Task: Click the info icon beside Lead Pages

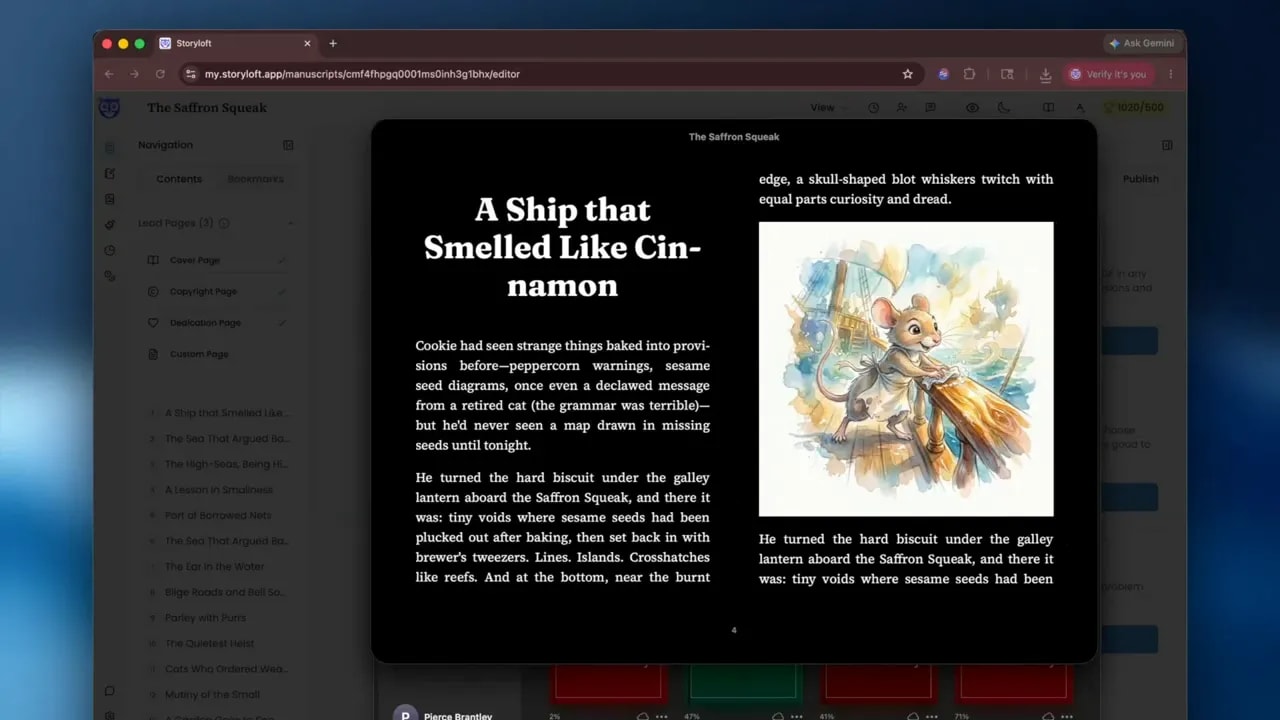Action: coord(224,224)
